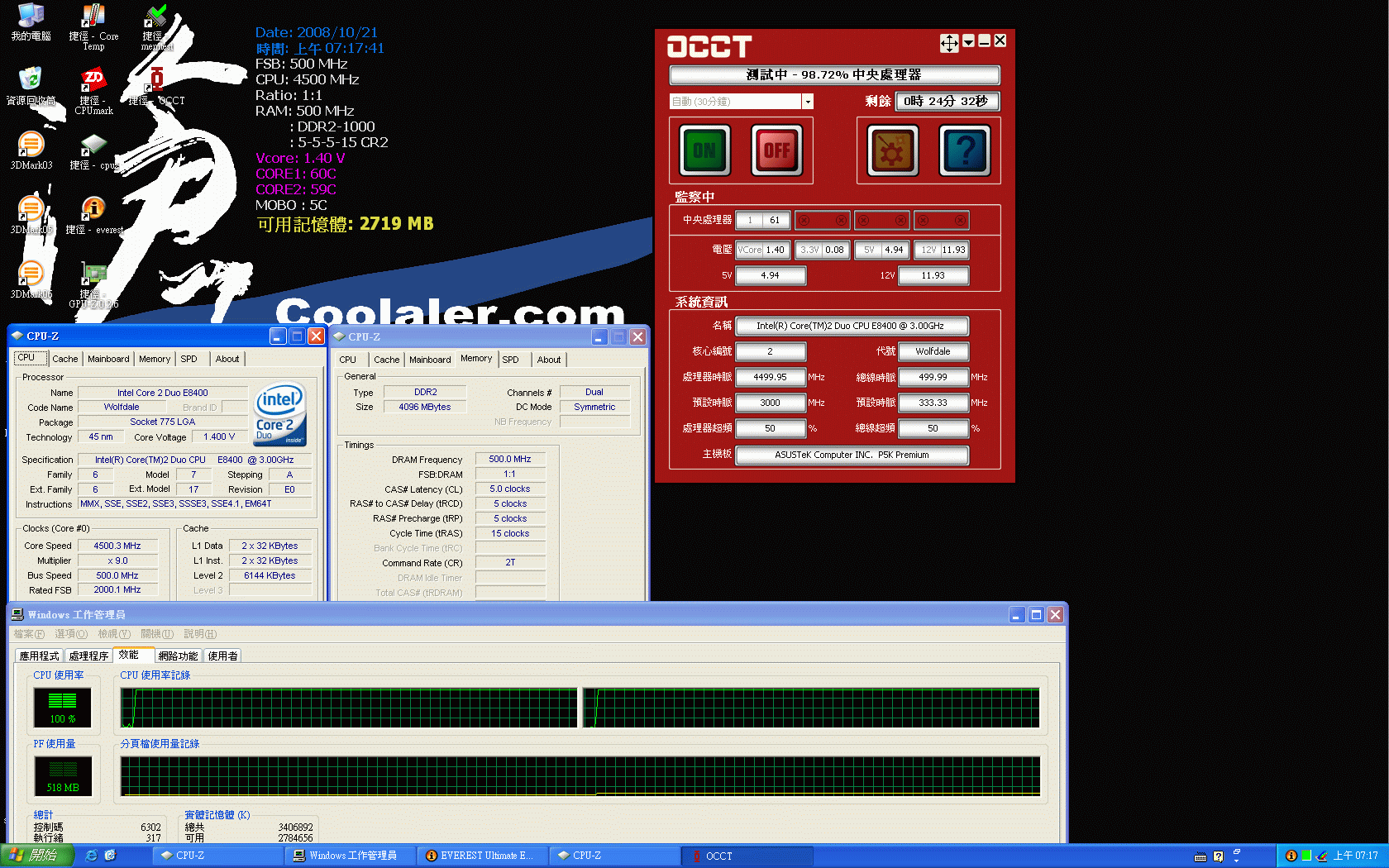Open Task Manager 檔案(F) menu

click(29, 634)
